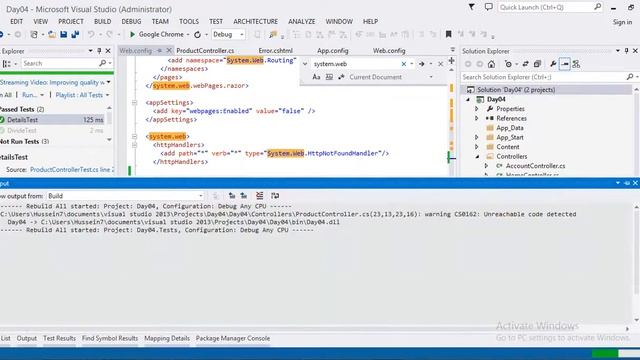The image size is (640, 360).
Task: Open the TEST menu
Action: point(216,22)
